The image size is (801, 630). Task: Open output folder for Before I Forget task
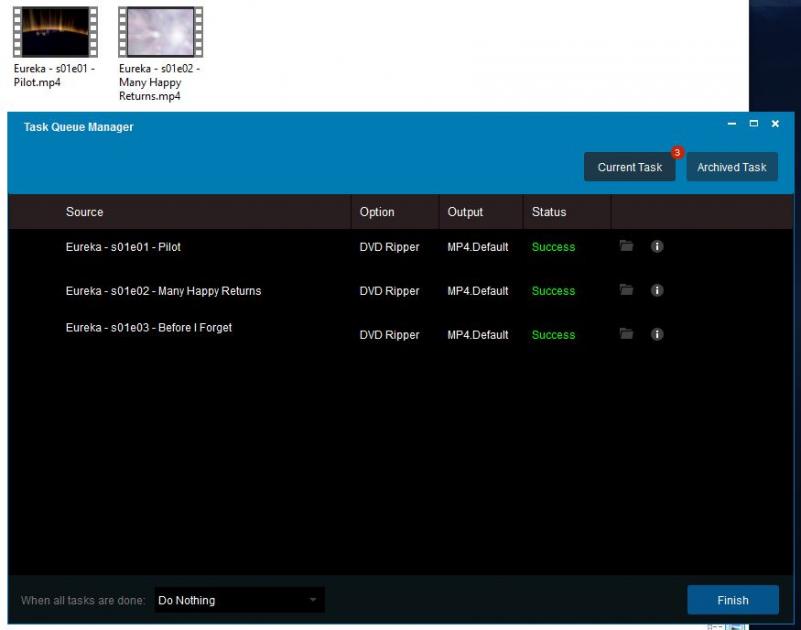click(626, 334)
